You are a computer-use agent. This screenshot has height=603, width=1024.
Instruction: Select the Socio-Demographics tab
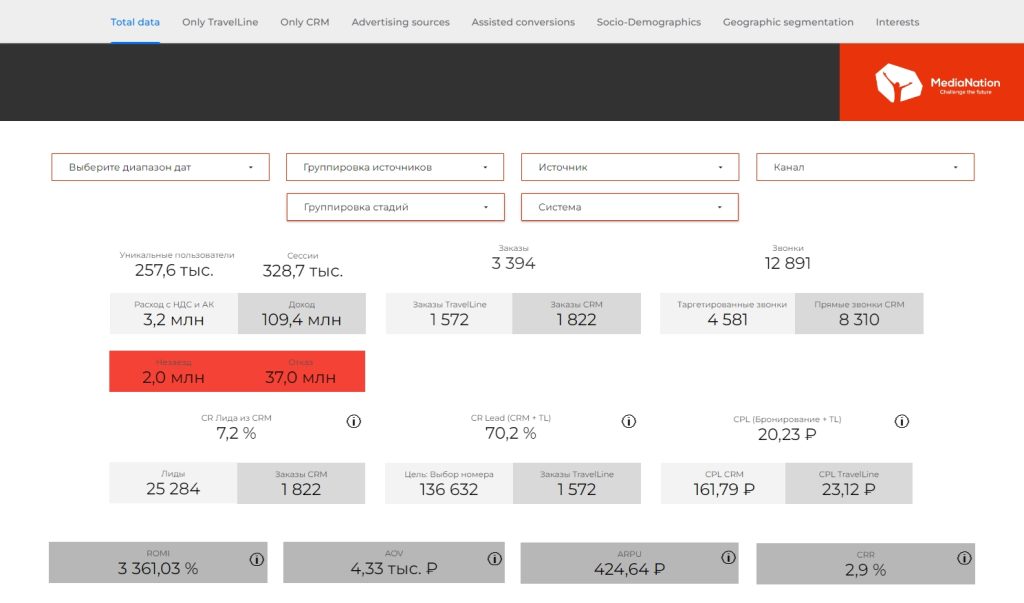click(648, 22)
